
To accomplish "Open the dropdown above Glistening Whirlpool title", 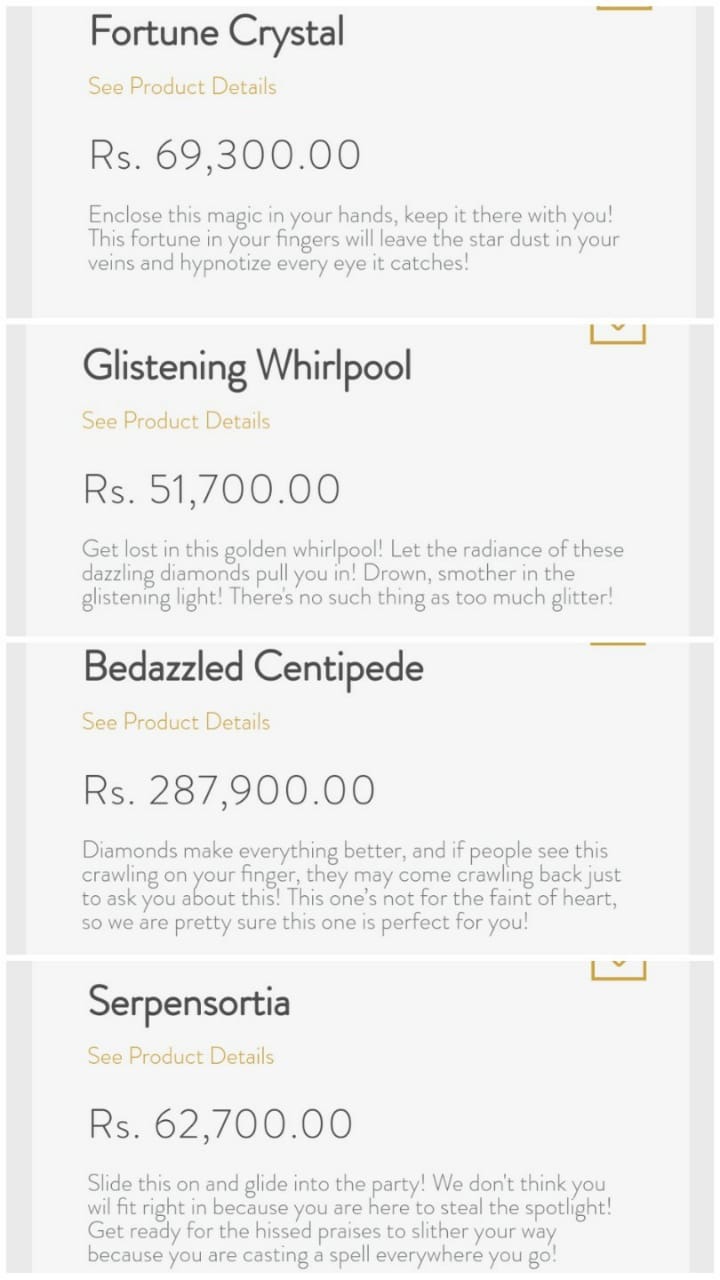I will (x=617, y=332).
